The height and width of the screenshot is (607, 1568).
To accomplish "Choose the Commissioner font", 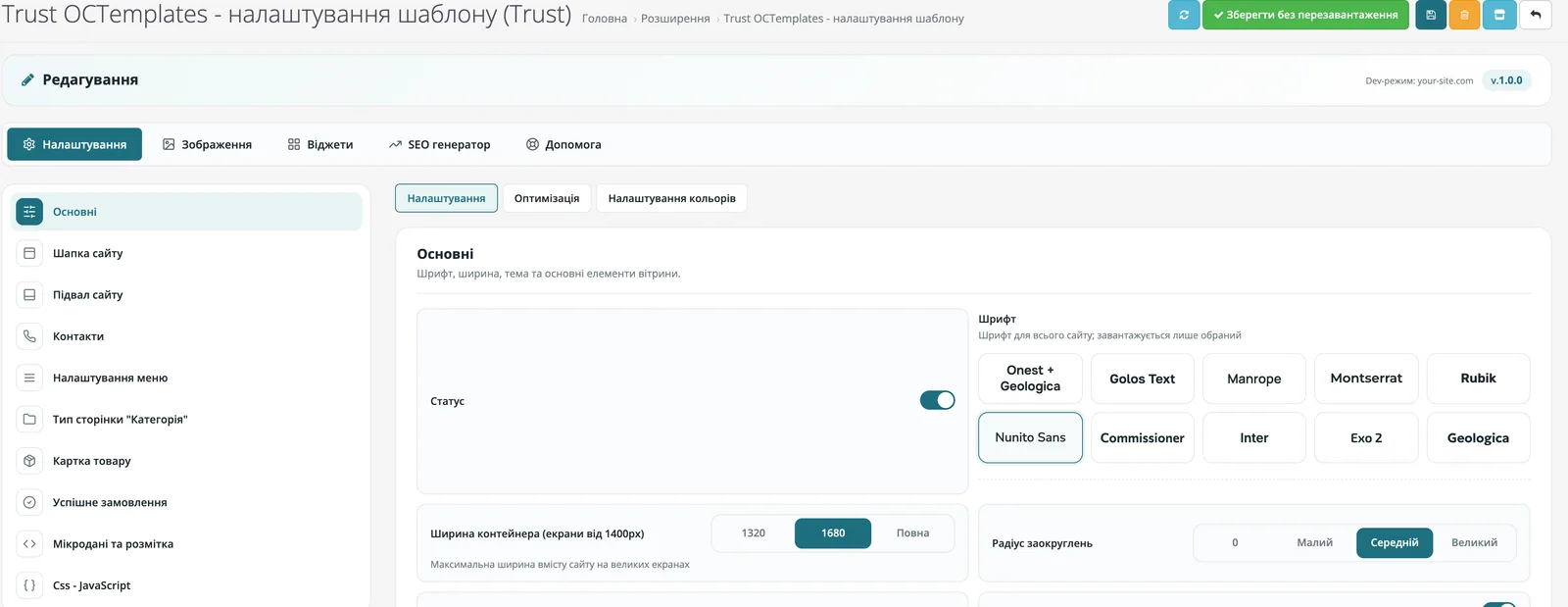I will point(1143,437).
